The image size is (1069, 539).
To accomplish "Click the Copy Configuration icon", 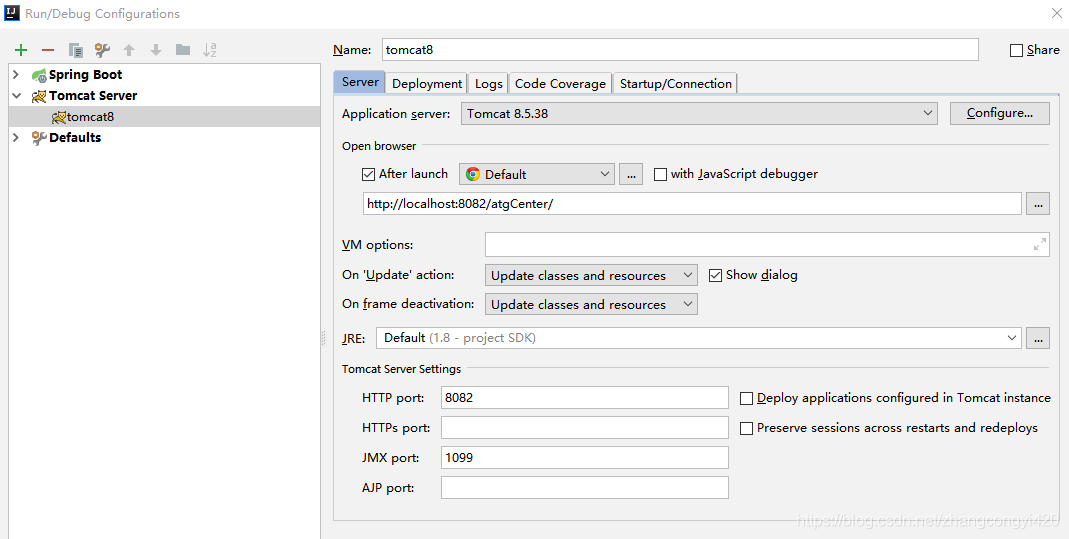I will 75,50.
